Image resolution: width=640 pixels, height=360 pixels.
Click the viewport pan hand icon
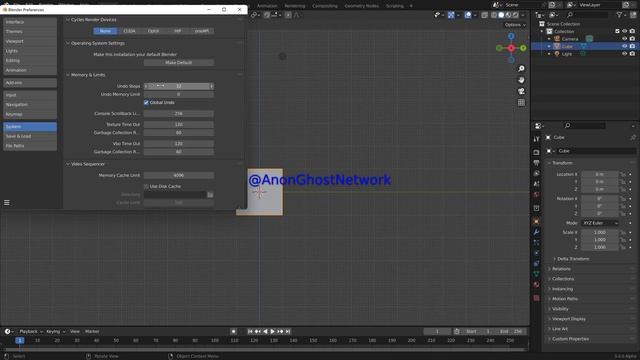521,80
